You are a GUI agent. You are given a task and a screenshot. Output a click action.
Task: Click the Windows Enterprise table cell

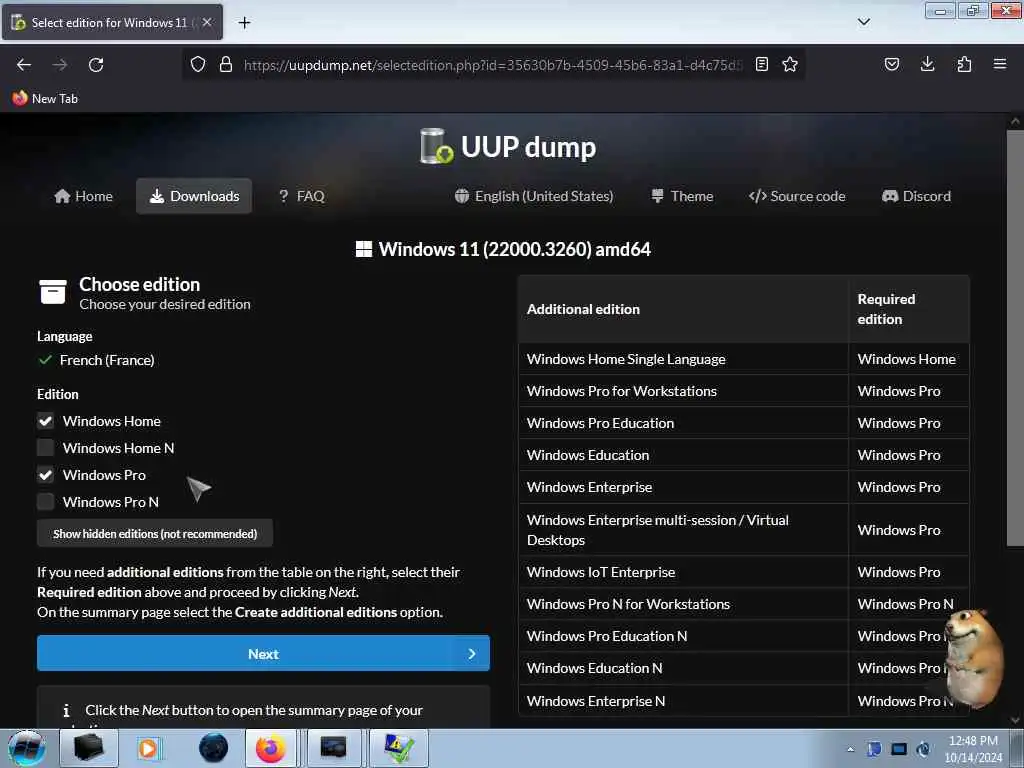[683, 487]
